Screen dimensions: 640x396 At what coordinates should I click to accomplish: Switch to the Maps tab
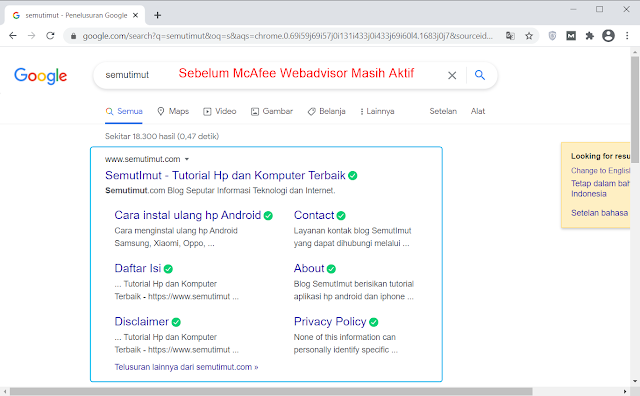coord(173,111)
